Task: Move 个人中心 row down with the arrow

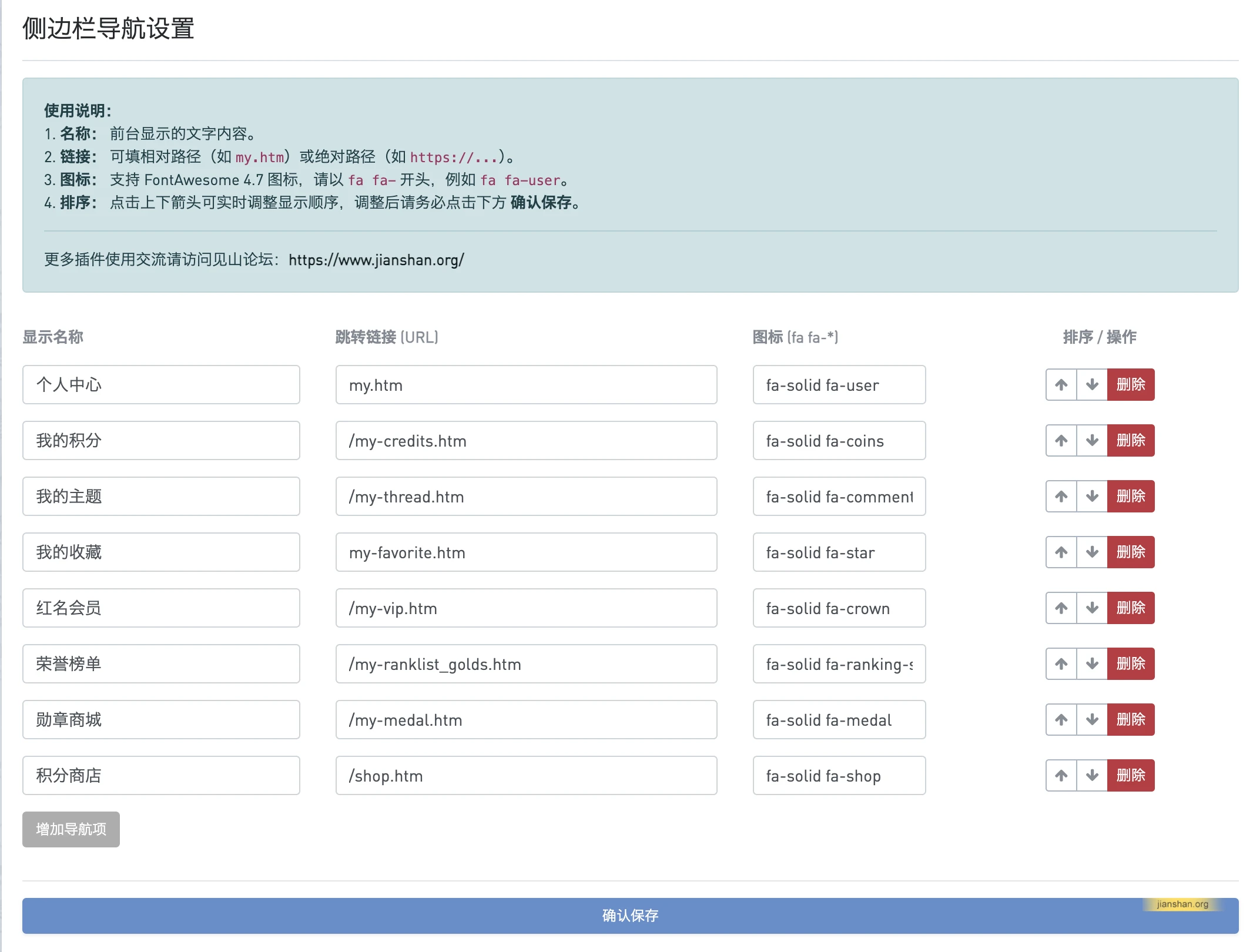Action: pos(1092,385)
